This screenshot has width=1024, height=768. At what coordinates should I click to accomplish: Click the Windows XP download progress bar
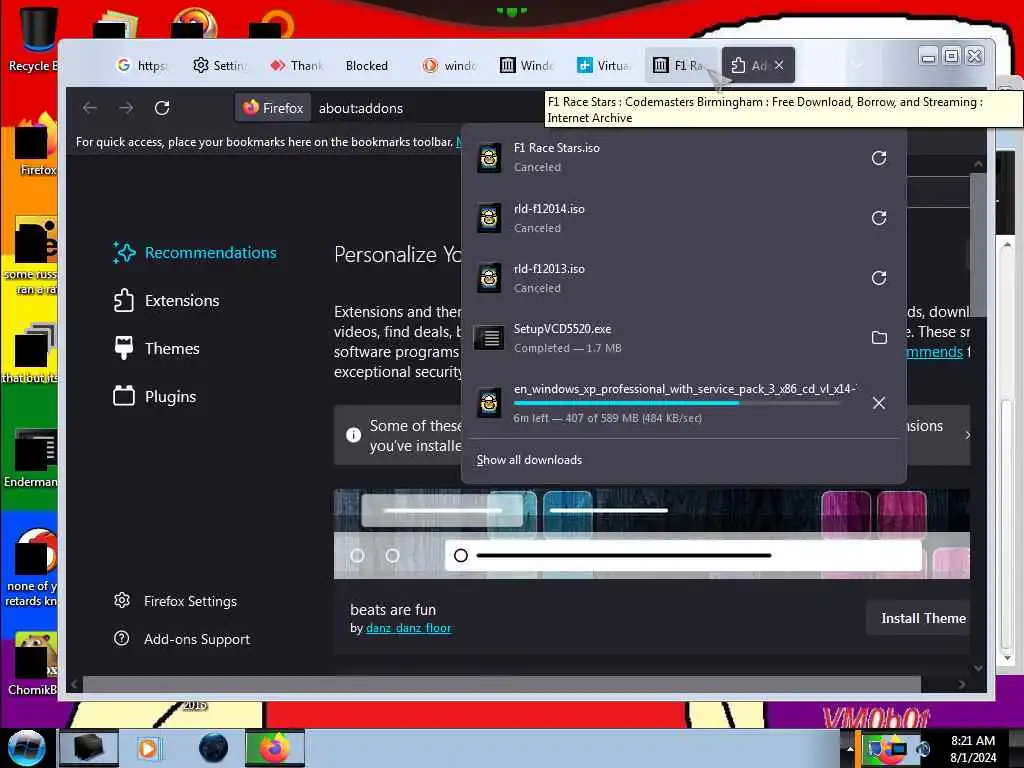(x=677, y=404)
